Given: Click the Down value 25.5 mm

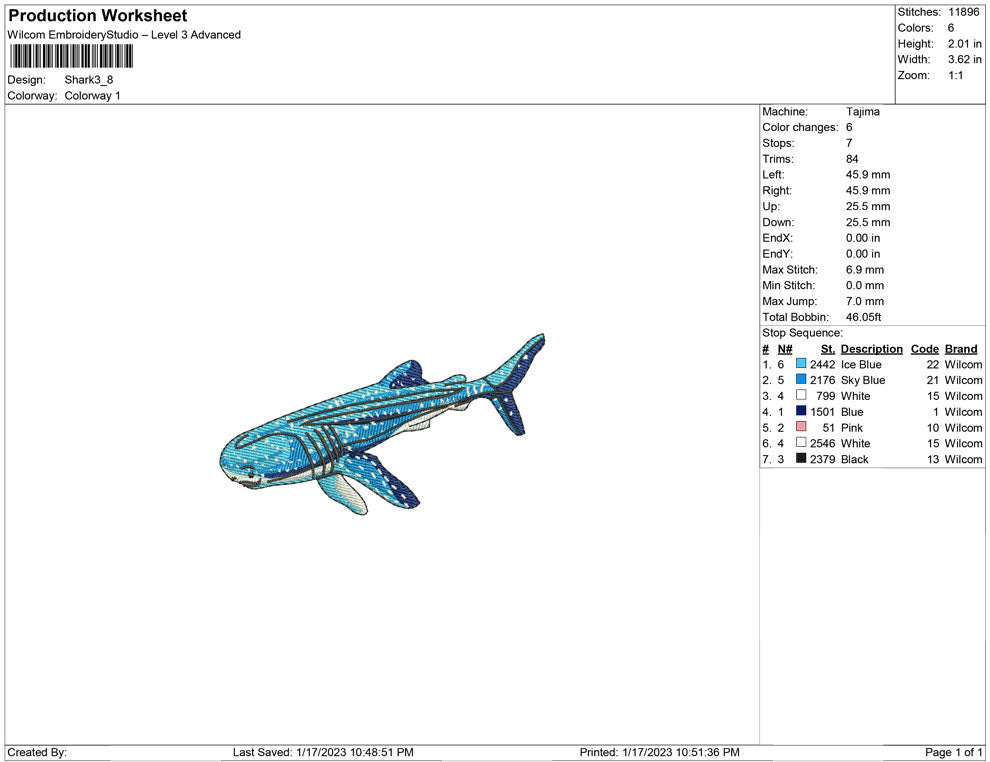Looking at the screenshot, I should point(868,222).
